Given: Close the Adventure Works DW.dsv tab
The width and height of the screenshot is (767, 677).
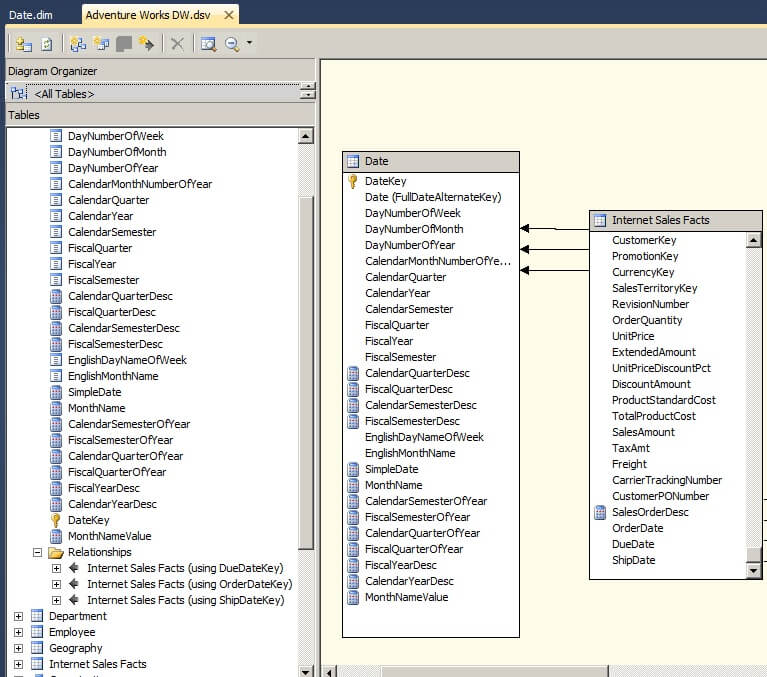Looking at the screenshot, I should coord(228,15).
